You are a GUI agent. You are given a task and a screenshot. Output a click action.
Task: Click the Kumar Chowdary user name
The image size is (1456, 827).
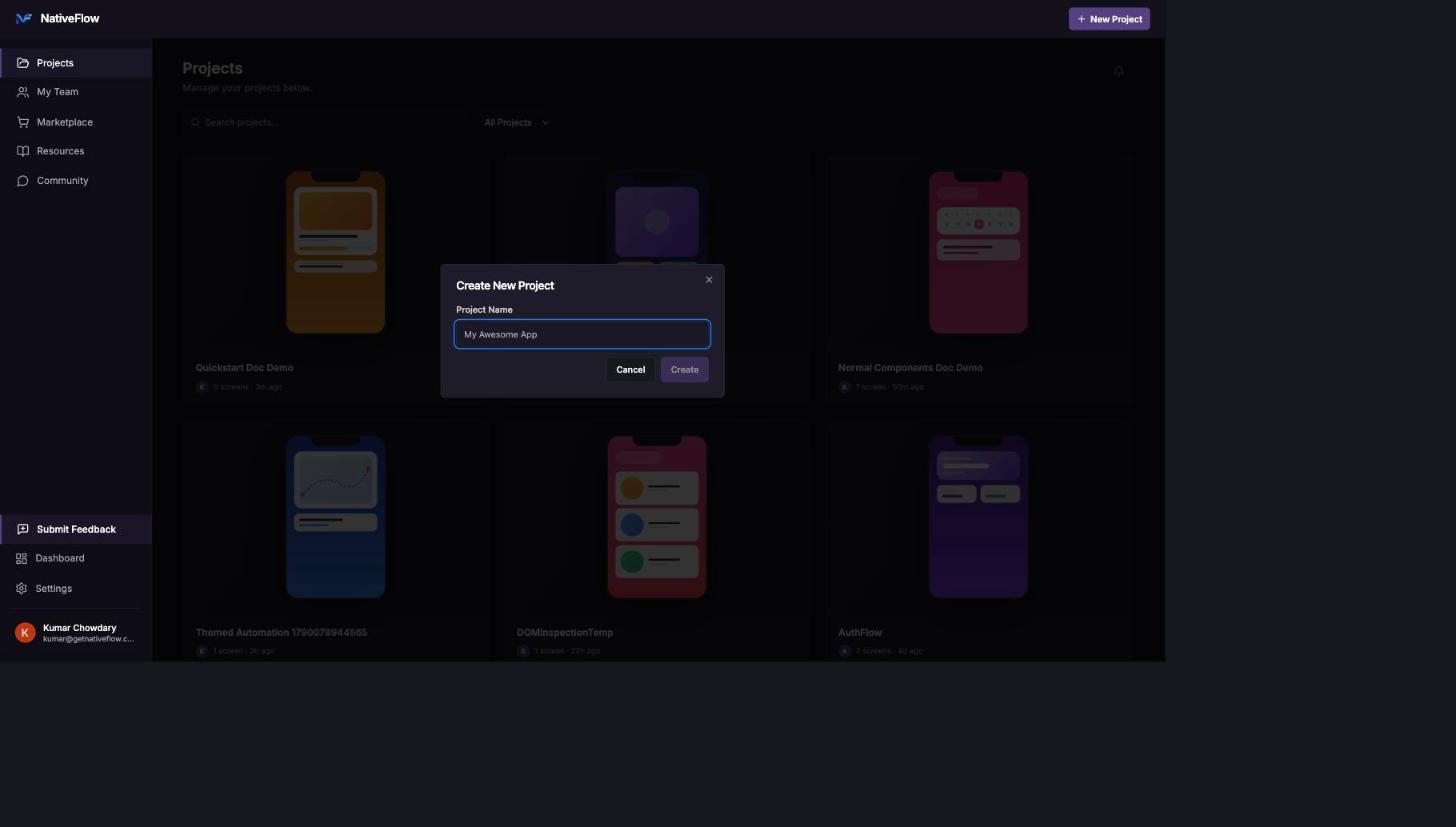pyautogui.click(x=79, y=628)
